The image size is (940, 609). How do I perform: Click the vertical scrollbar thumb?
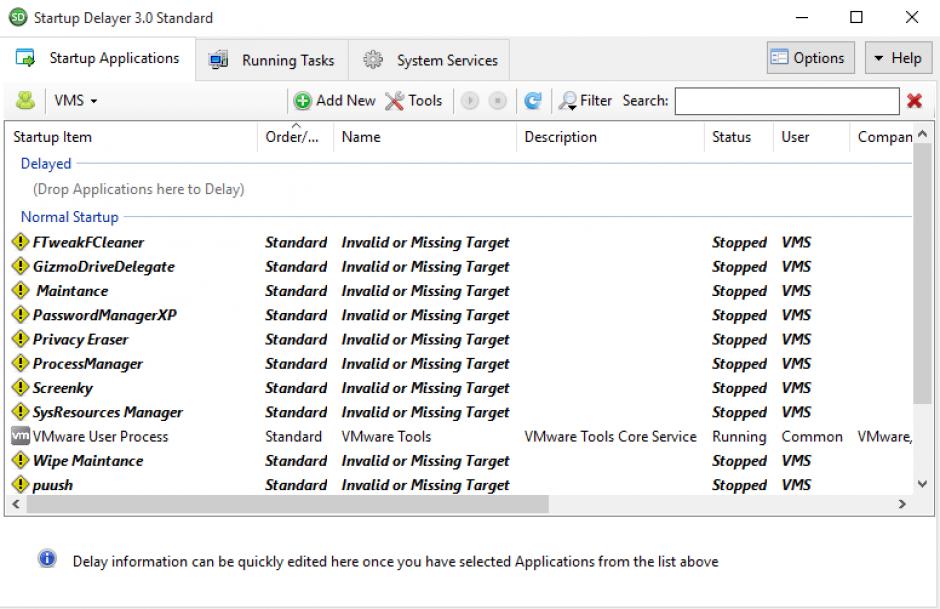pos(923,274)
